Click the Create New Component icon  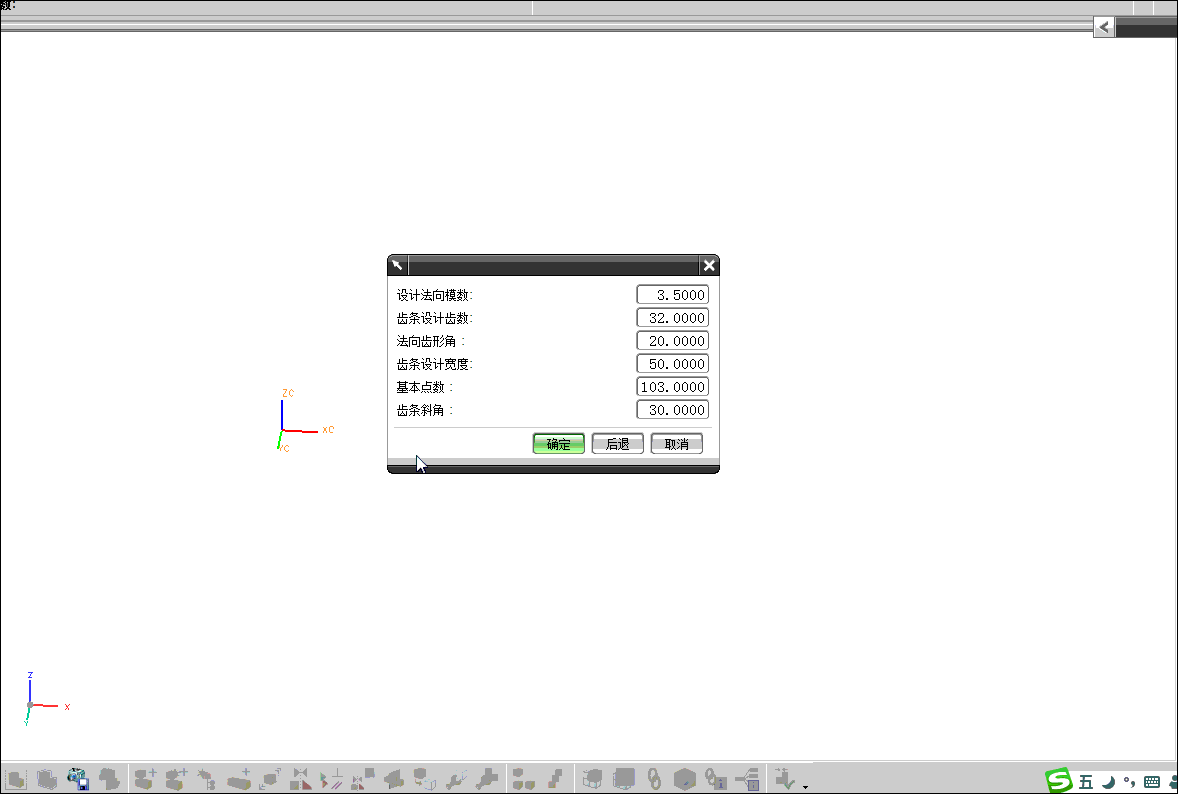(177, 779)
